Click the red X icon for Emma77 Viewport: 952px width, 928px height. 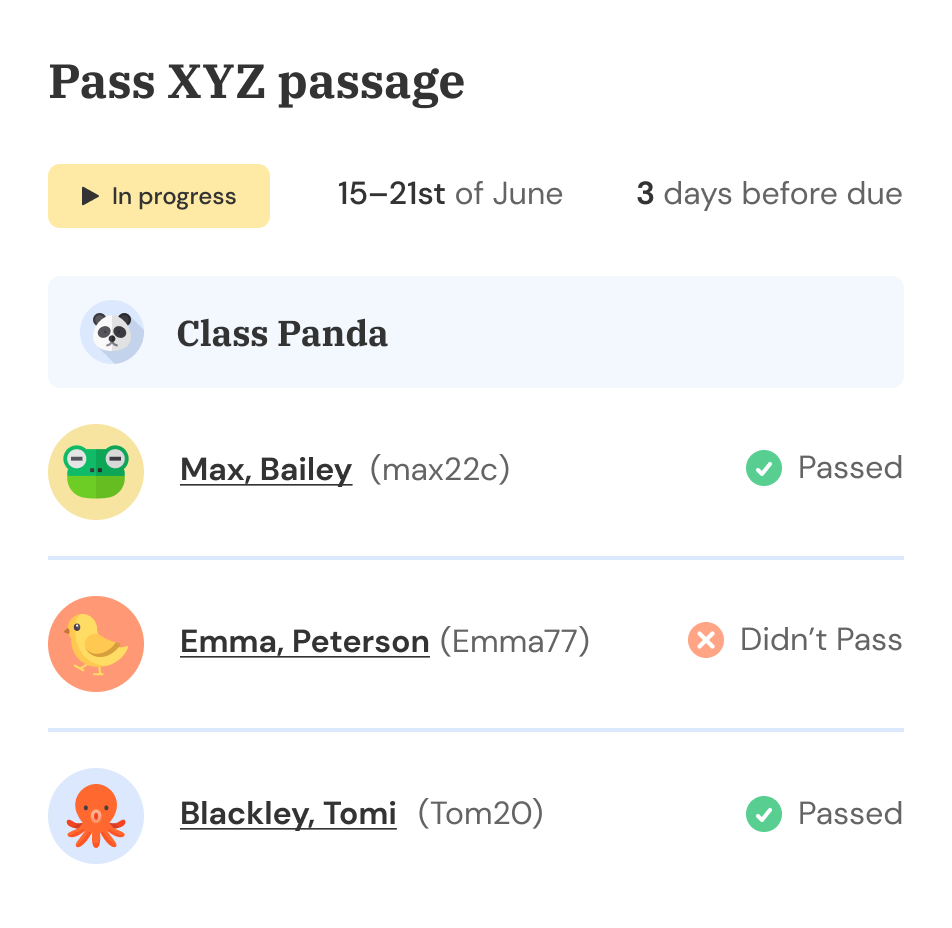(x=706, y=640)
